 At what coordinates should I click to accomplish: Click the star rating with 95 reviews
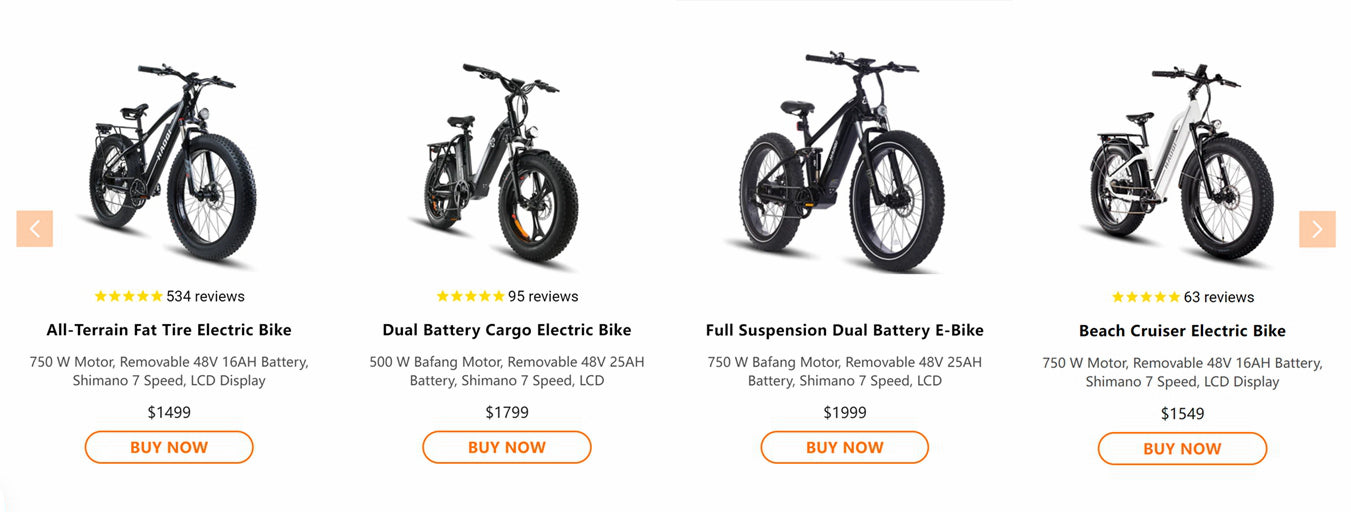470,296
